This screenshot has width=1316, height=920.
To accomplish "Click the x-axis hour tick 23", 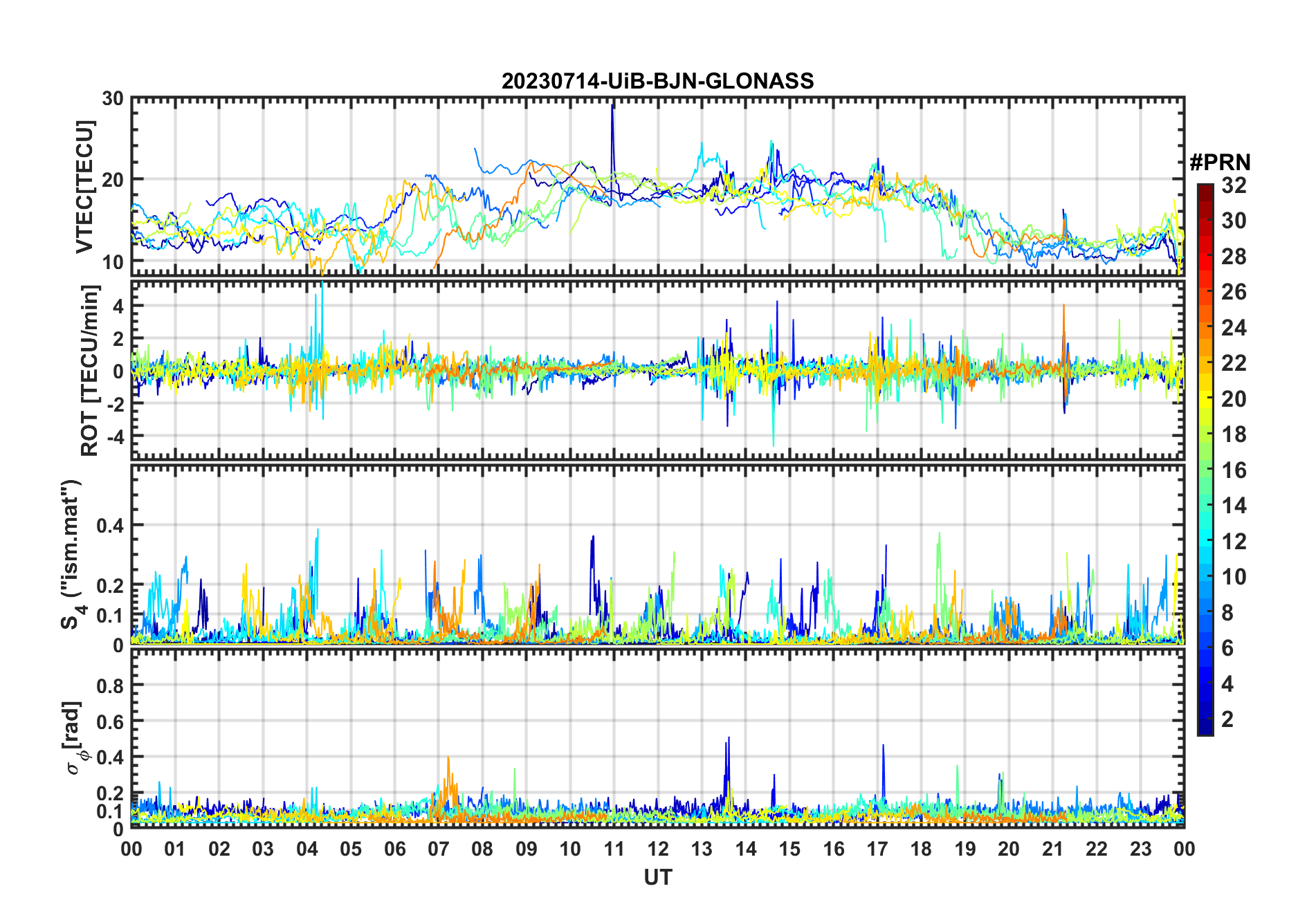I will click(x=1140, y=849).
